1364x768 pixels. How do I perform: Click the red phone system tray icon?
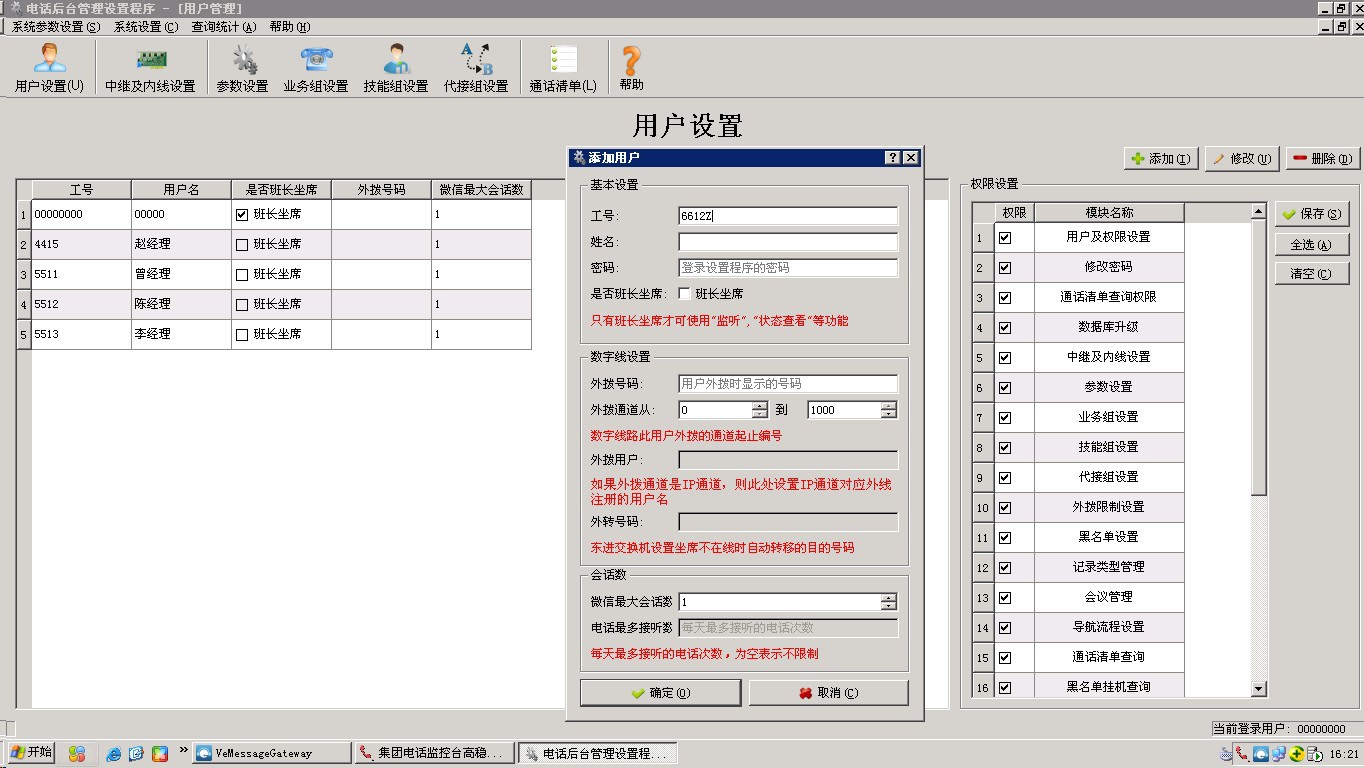(1242, 754)
